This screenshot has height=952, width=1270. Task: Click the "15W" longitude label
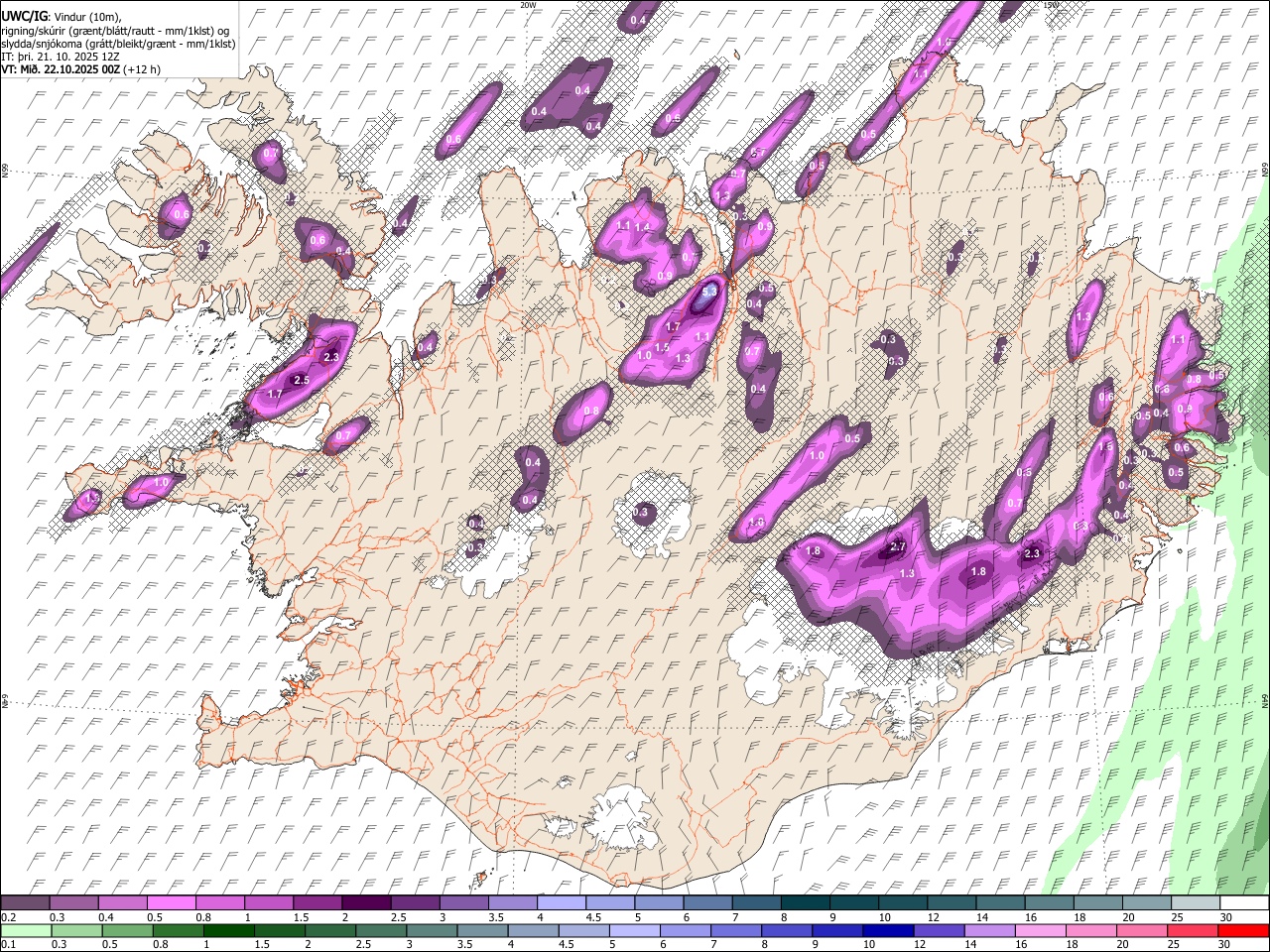(x=1052, y=5)
